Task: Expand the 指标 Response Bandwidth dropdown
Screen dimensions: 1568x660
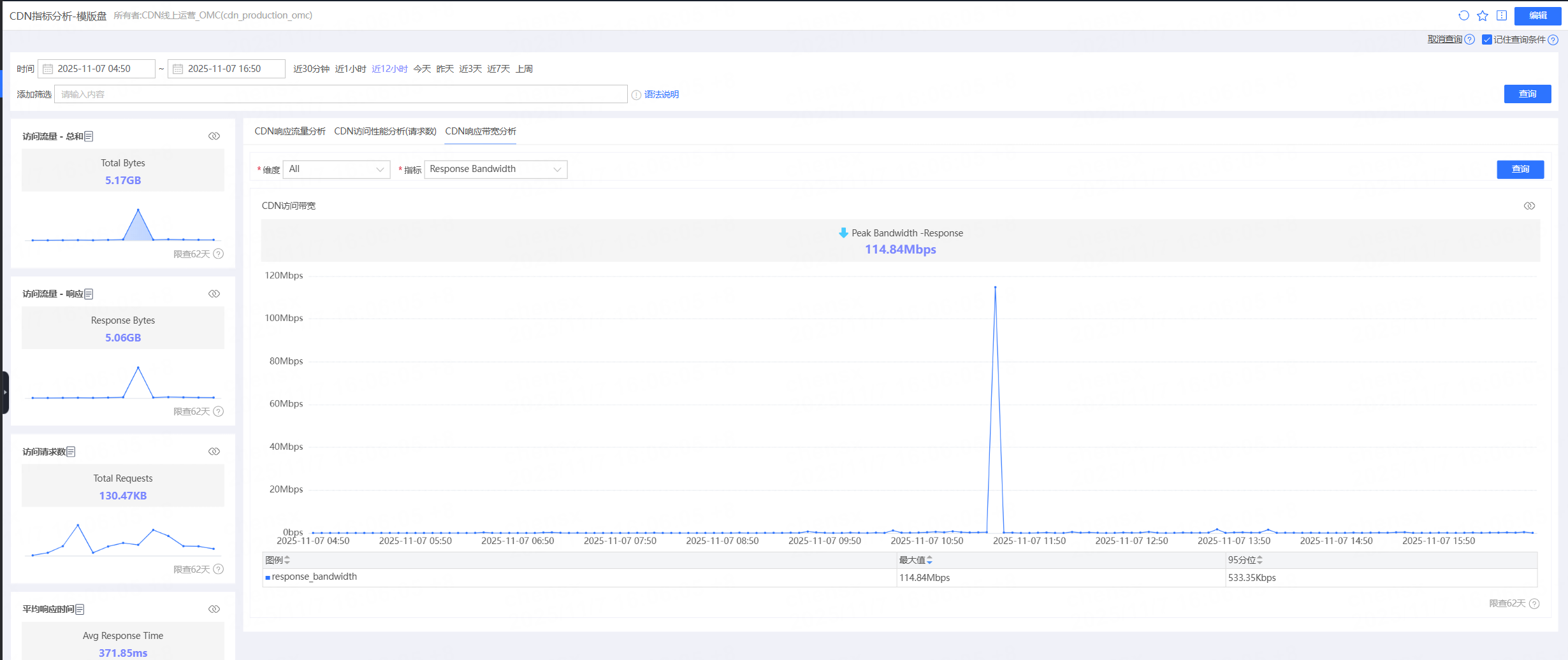Action: (x=495, y=169)
